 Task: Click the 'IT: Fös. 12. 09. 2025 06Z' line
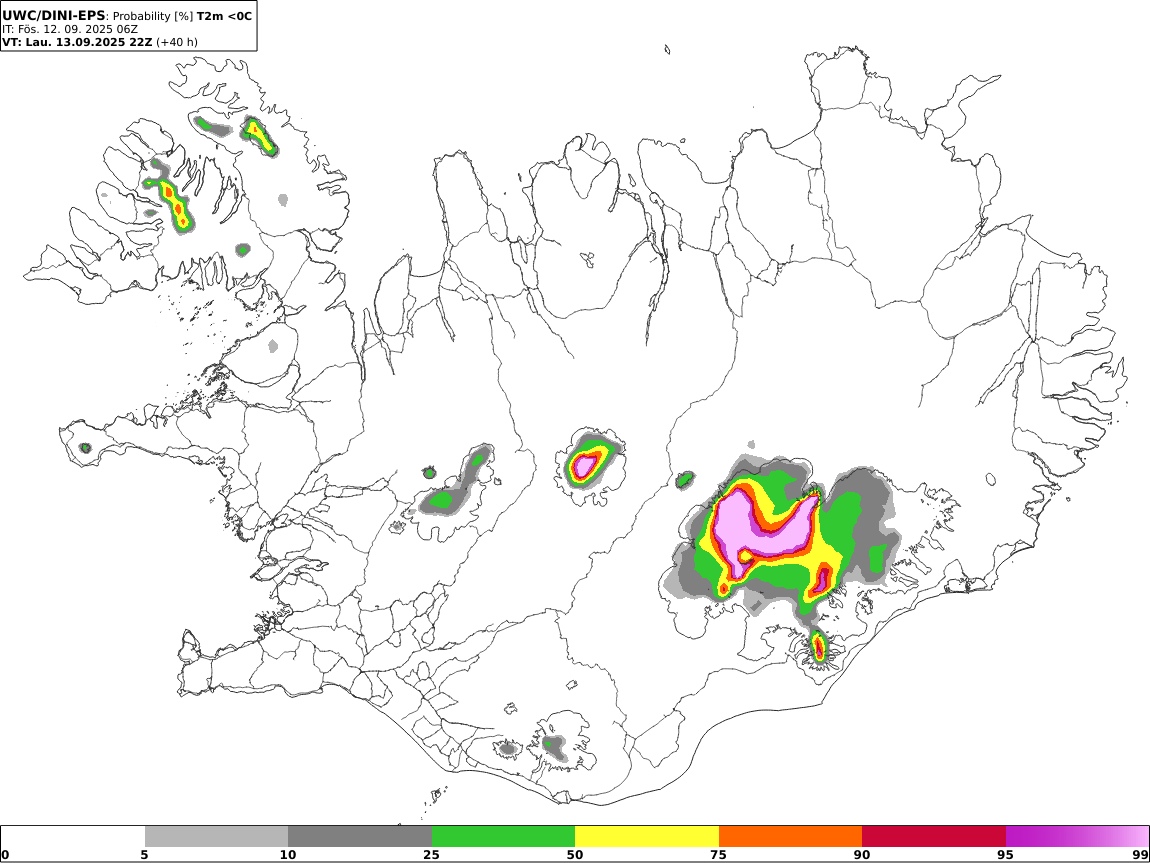coord(70,29)
